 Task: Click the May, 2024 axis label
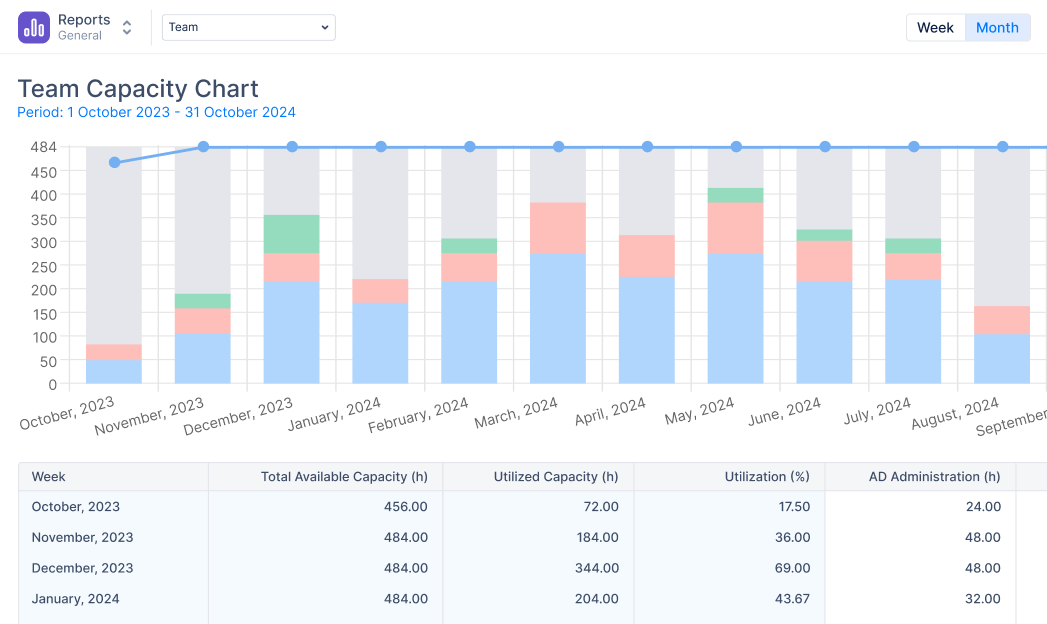pos(699,412)
